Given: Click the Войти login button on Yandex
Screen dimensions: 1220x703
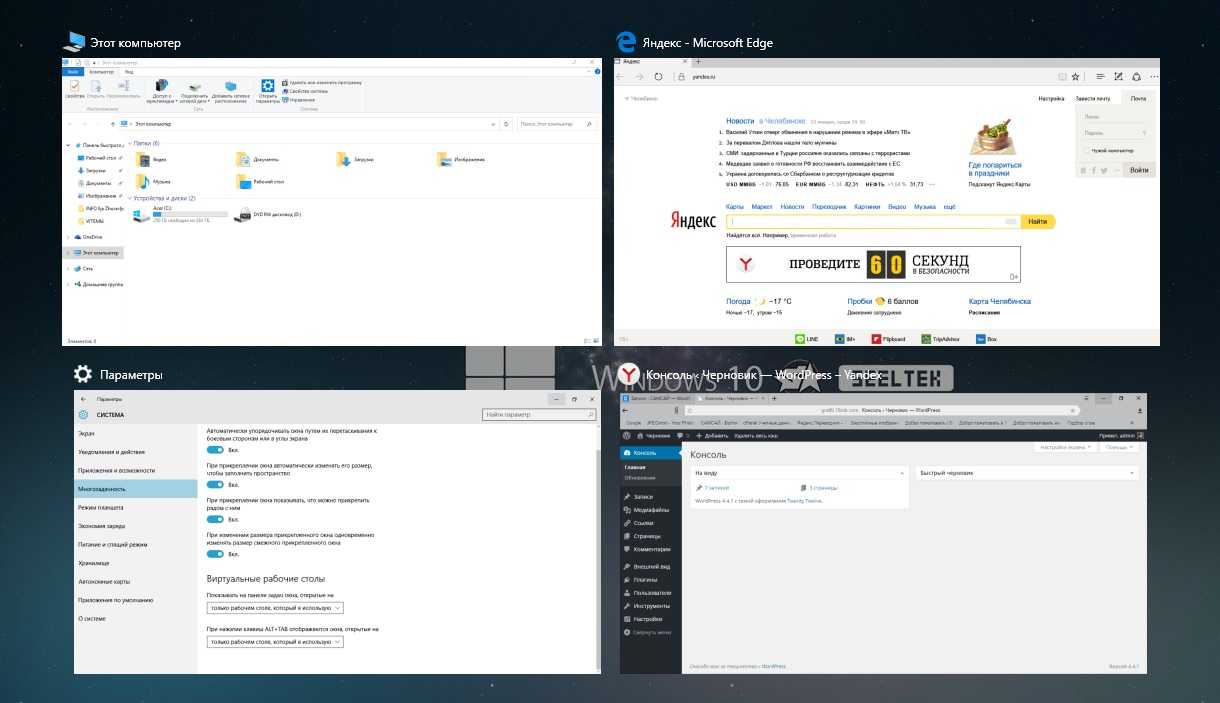Looking at the screenshot, I should pyautogui.click(x=1138, y=170).
